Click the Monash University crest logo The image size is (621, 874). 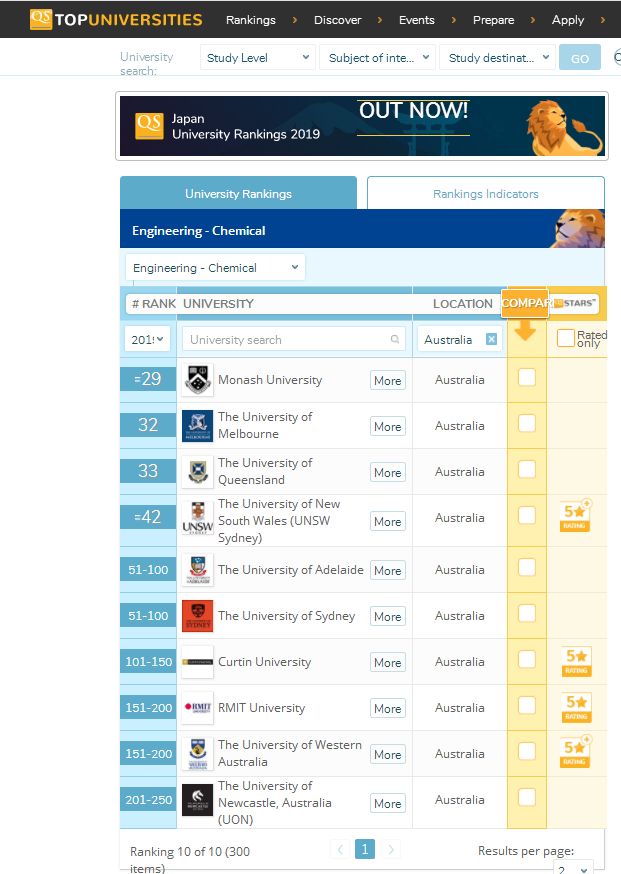click(x=198, y=380)
